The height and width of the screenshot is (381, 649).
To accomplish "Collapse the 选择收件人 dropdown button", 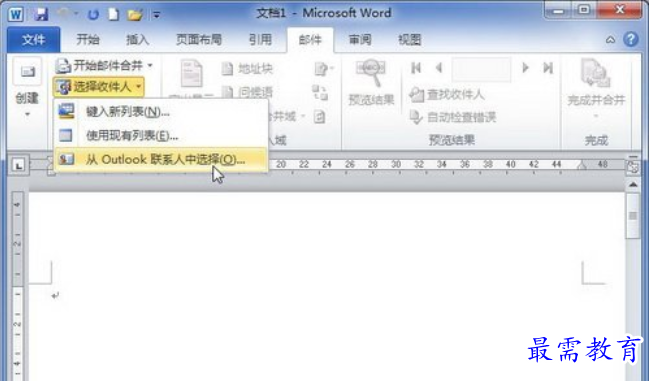I will point(99,87).
